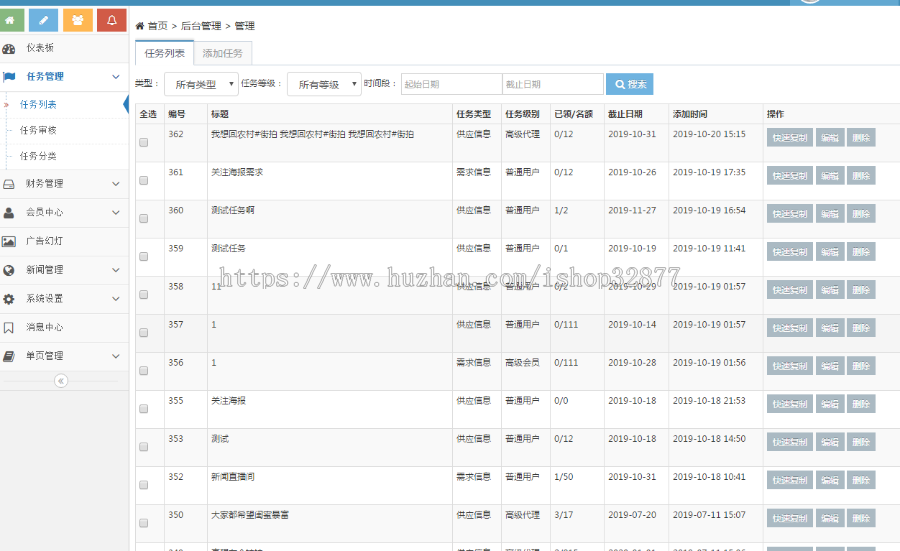Click 截止日期 column header
The height and width of the screenshot is (551, 900).
coord(625,114)
